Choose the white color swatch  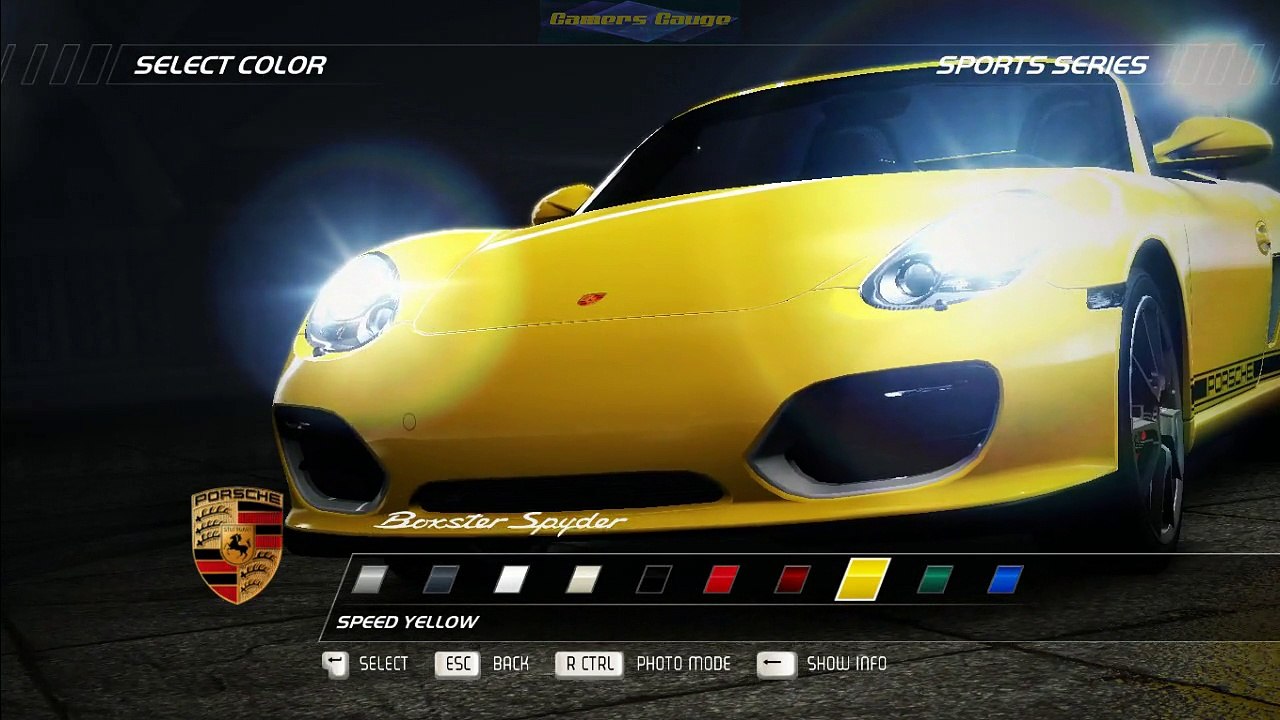[512, 579]
